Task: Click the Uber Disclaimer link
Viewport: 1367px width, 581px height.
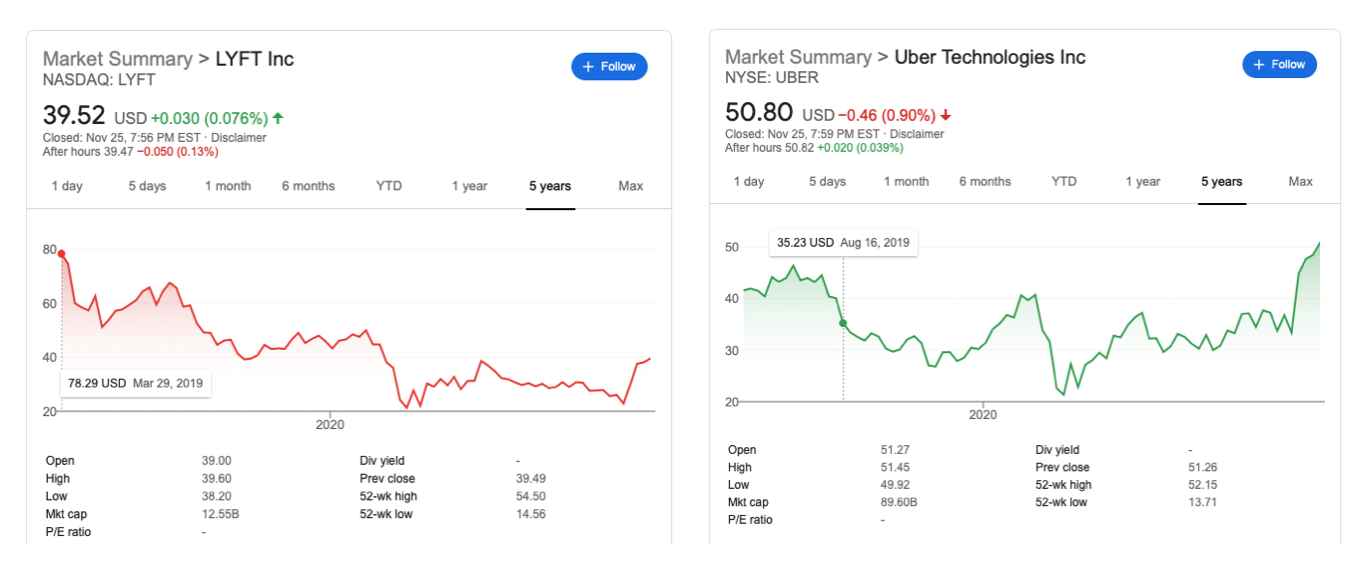Action: tap(917, 134)
